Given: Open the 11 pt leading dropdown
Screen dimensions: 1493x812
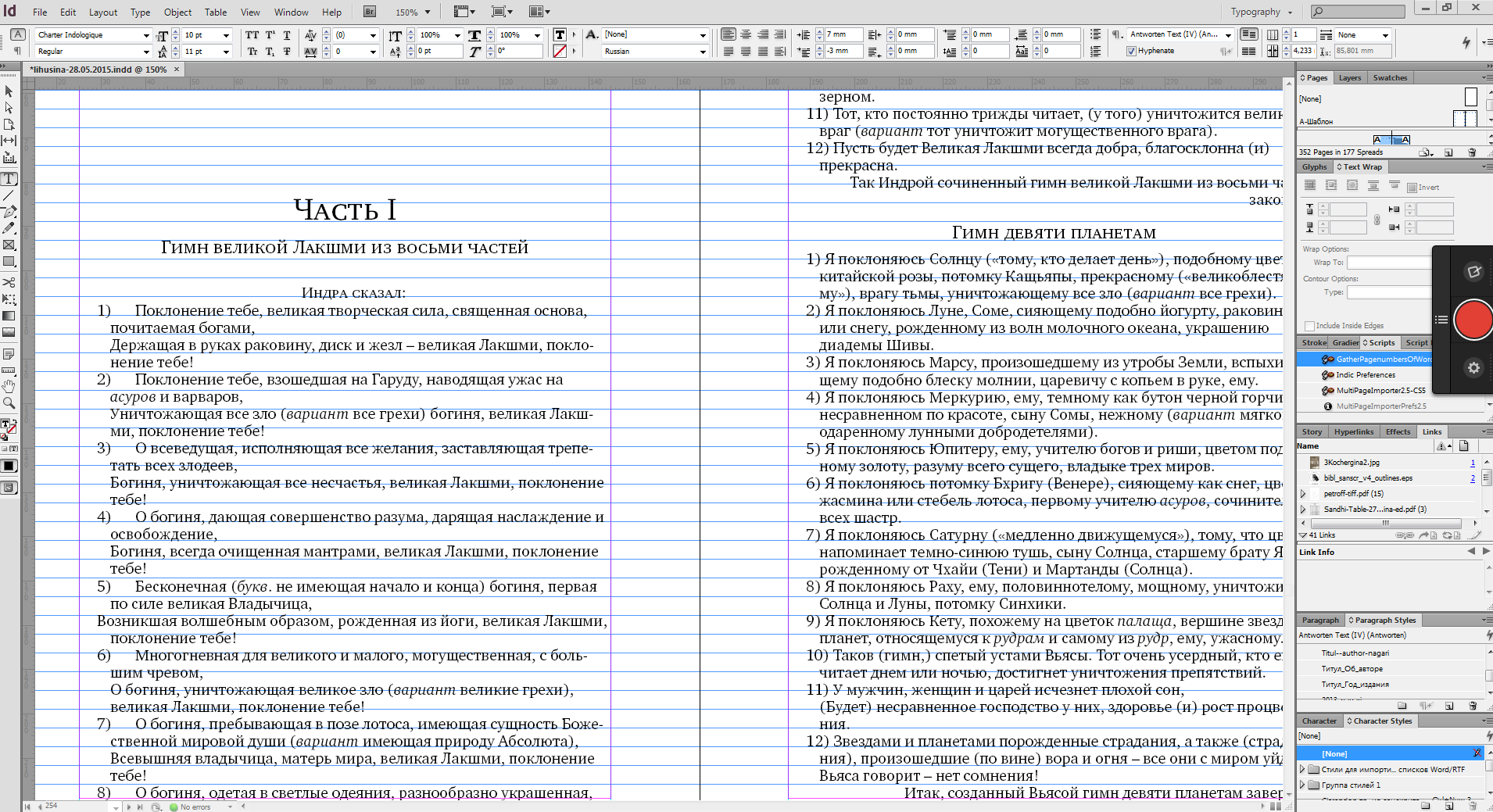Looking at the screenshot, I should coord(227,52).
